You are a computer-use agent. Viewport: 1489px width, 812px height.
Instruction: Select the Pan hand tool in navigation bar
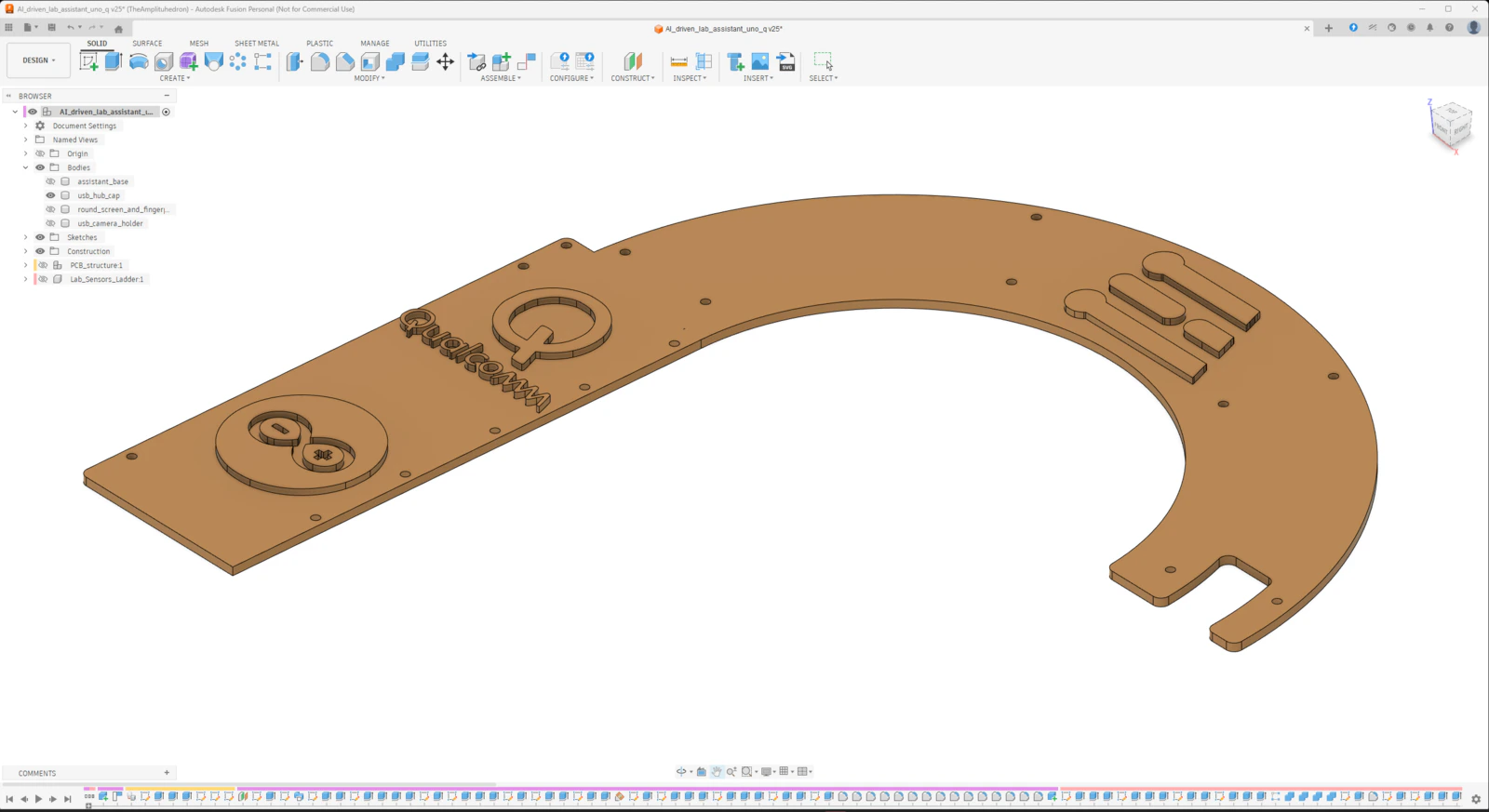tap(717, 771)
